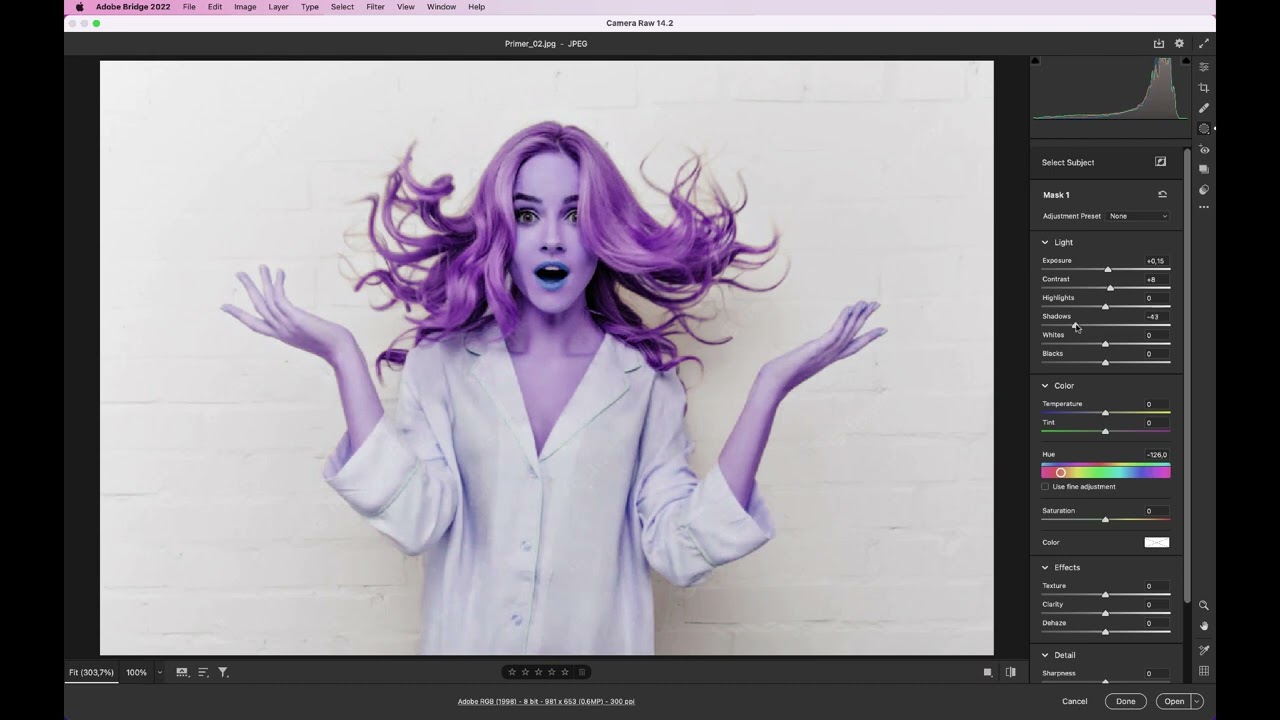Enable the Use fine adjustment checkbox
1280x720 pixels.
1045,486
